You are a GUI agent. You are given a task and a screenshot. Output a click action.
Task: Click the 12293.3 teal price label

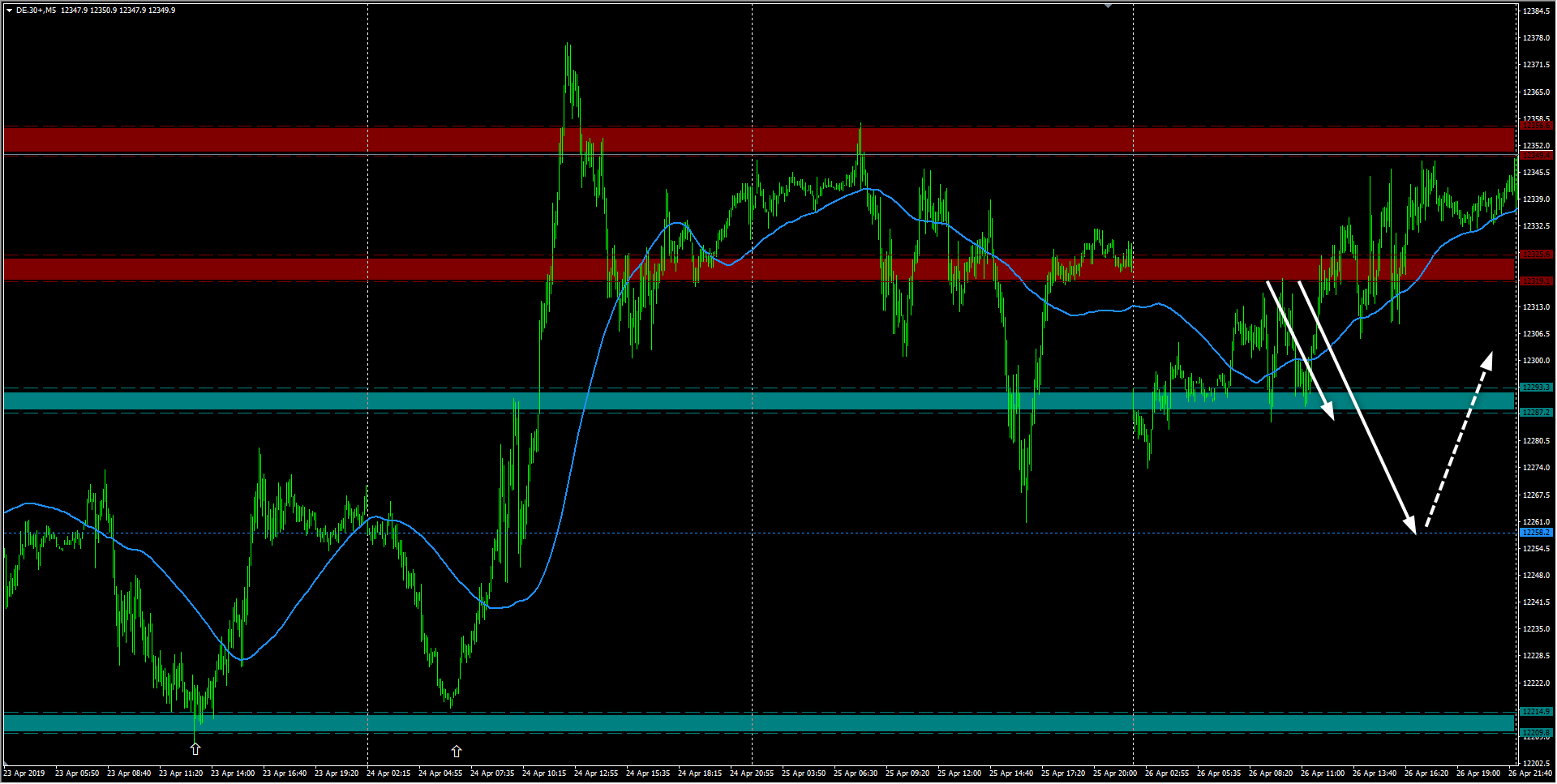1536,388
